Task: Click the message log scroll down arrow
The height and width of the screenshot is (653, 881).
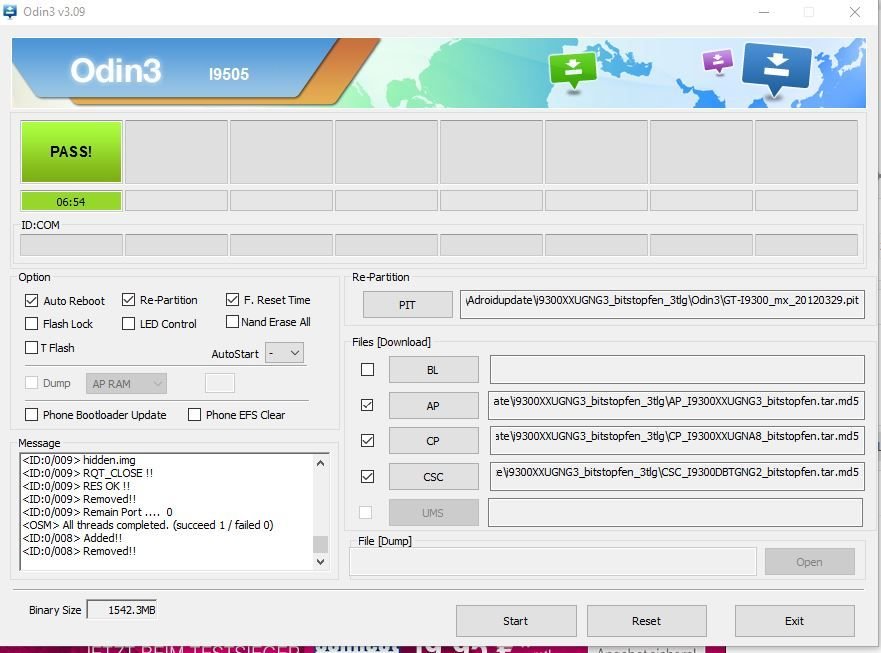Action: tap(320, 561)
